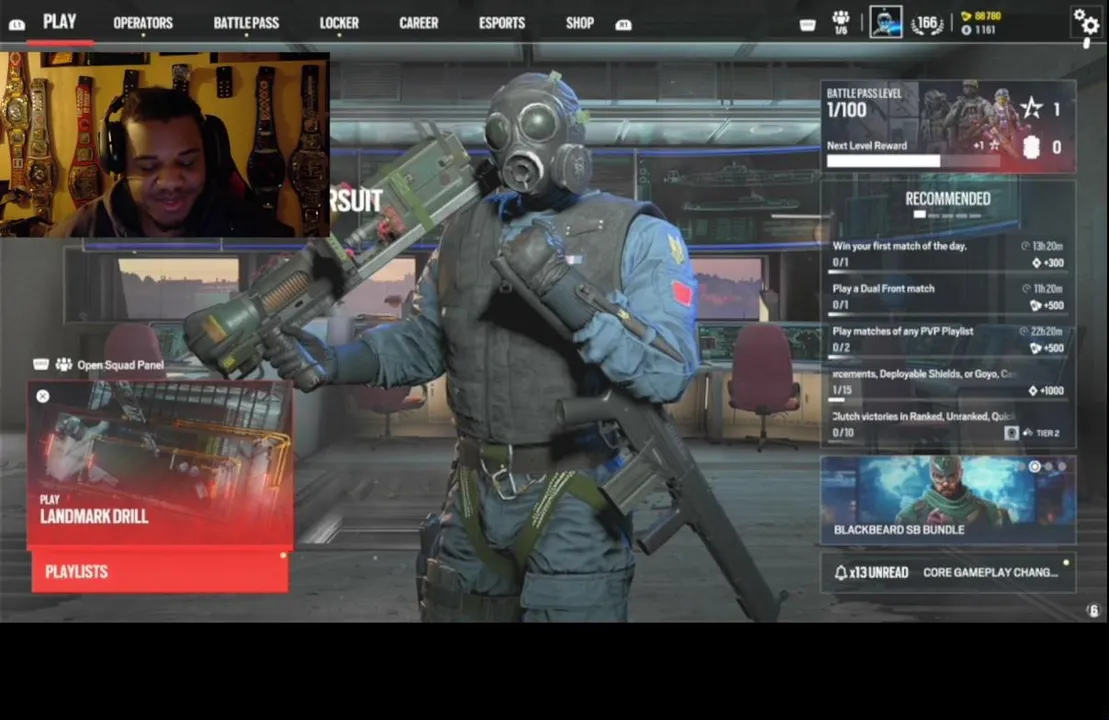Image resolution: width=1109 pixels, height=720 pixels.
Task: Select the first Recommended page indicator
Action: (x=919, y=214)
